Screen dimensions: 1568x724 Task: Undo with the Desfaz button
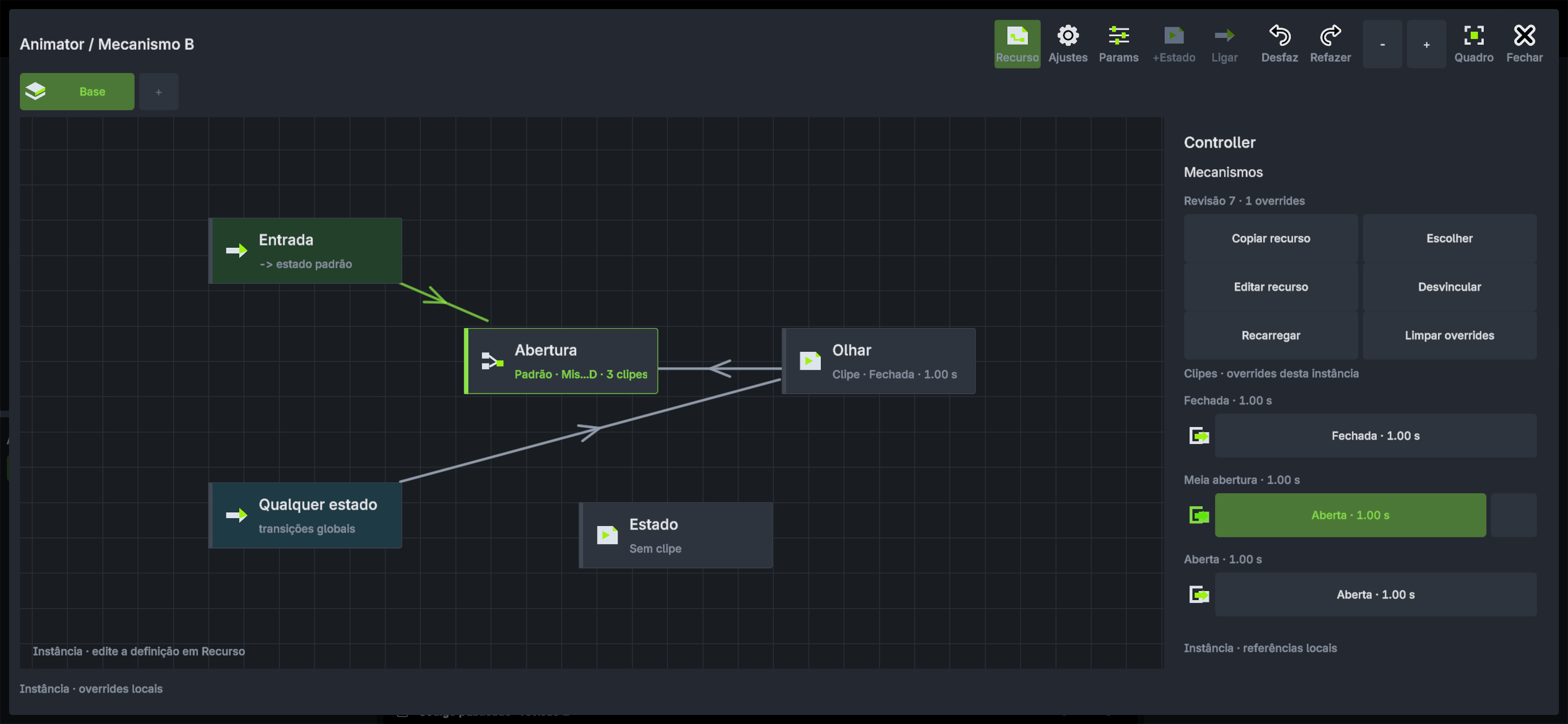point(1280,44)
